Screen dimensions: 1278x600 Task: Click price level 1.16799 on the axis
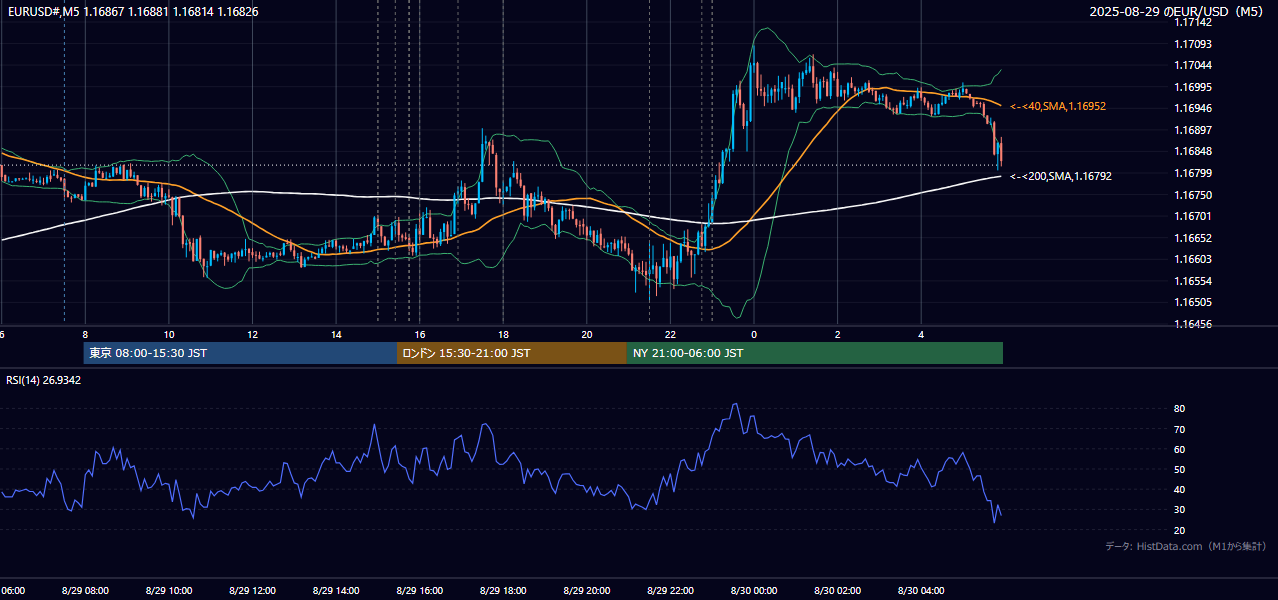click(x=1192, y=173)
